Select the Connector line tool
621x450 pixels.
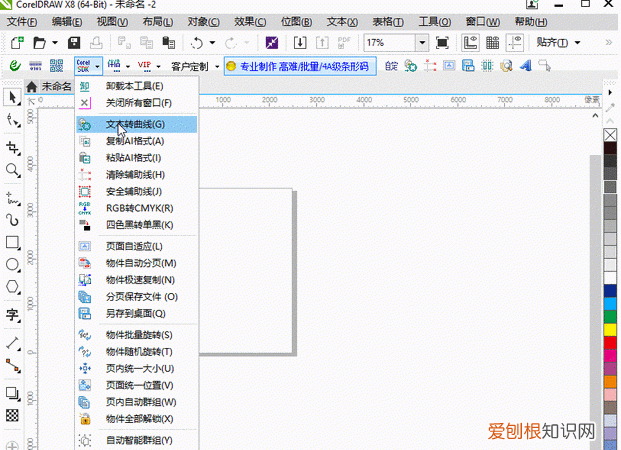tap(13, 366)
